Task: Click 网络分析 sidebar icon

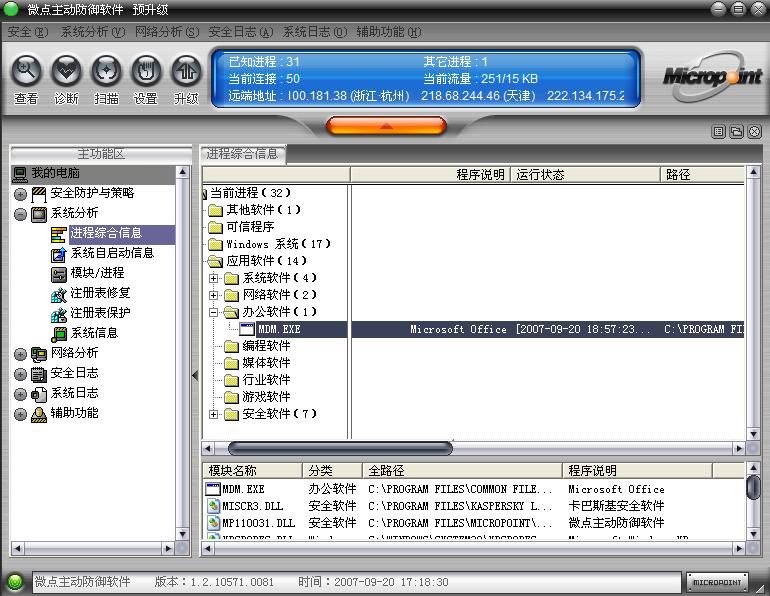Action: (x=39, y=354)
